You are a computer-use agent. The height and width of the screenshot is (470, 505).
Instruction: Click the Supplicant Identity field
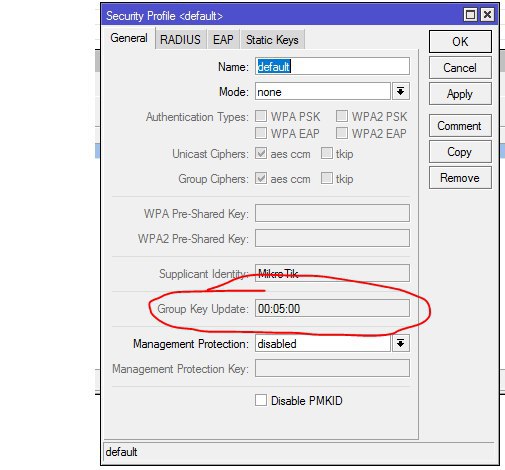pyautogui.click(x=332, y=273)
